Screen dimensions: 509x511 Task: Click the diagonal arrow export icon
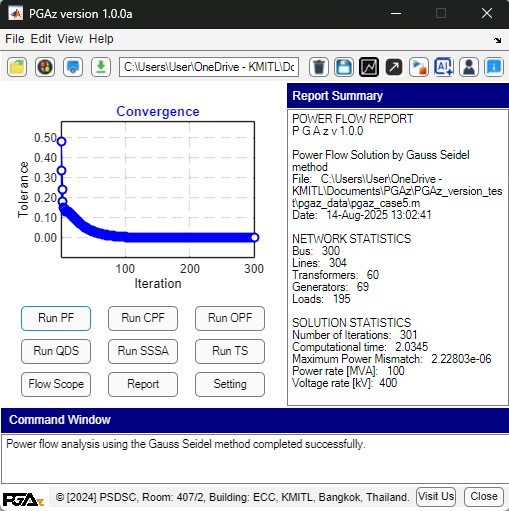394,67
